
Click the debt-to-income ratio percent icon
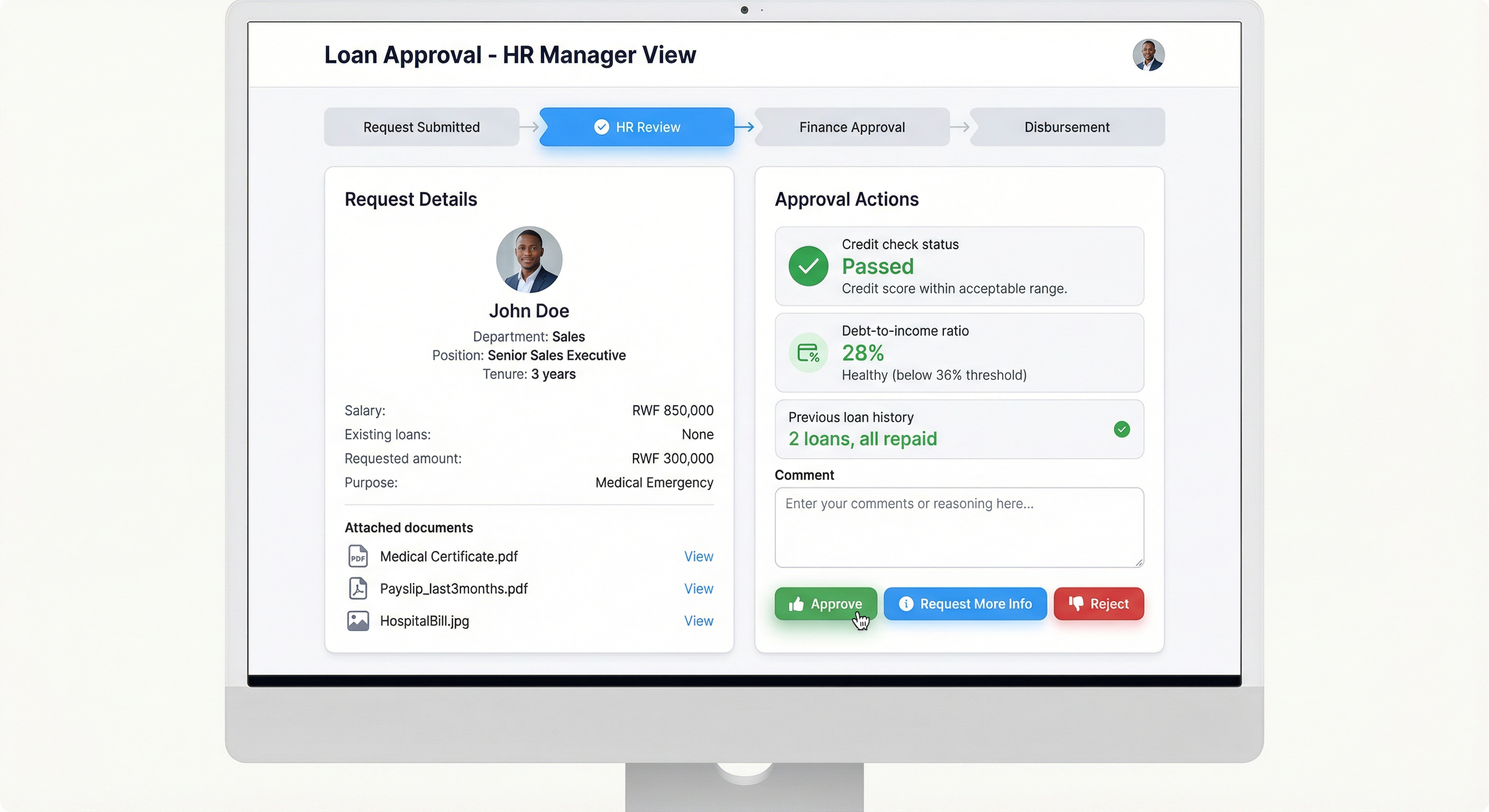click(808, 353)
